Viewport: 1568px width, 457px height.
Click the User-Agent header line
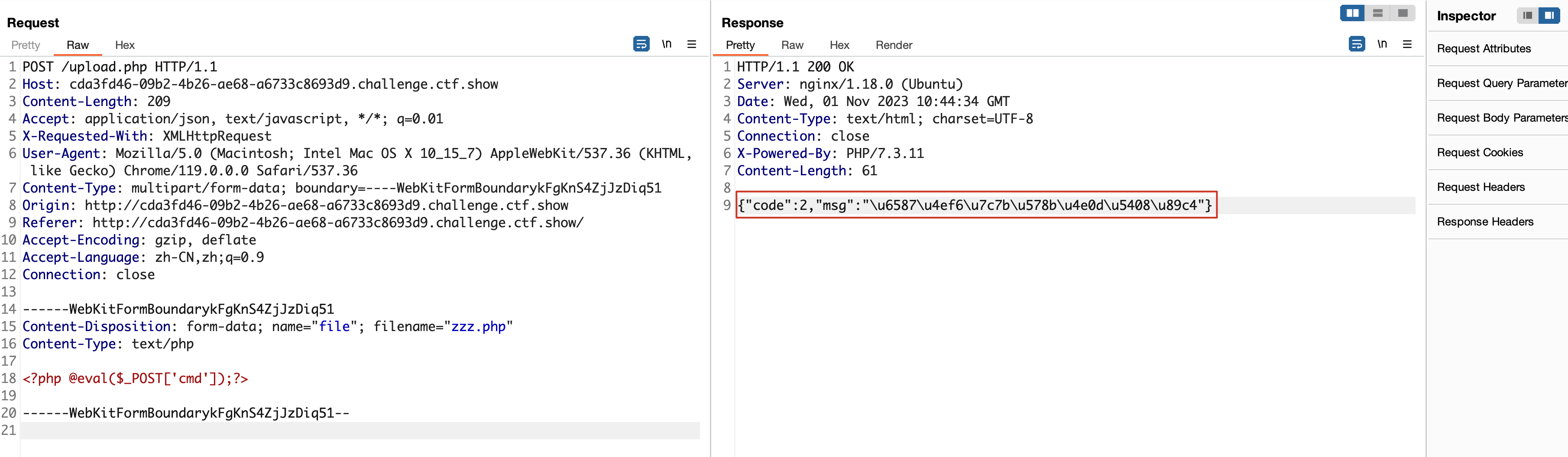[x=357, y=162]
